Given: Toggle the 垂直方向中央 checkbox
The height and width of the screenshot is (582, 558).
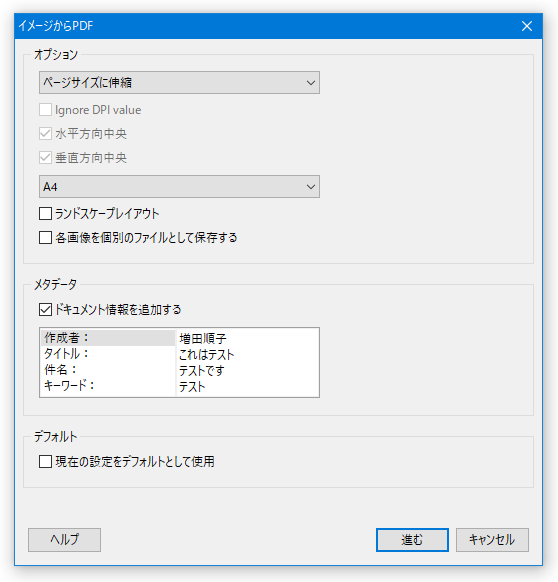Looking at the screenshot, I should (x=45, y=158).
